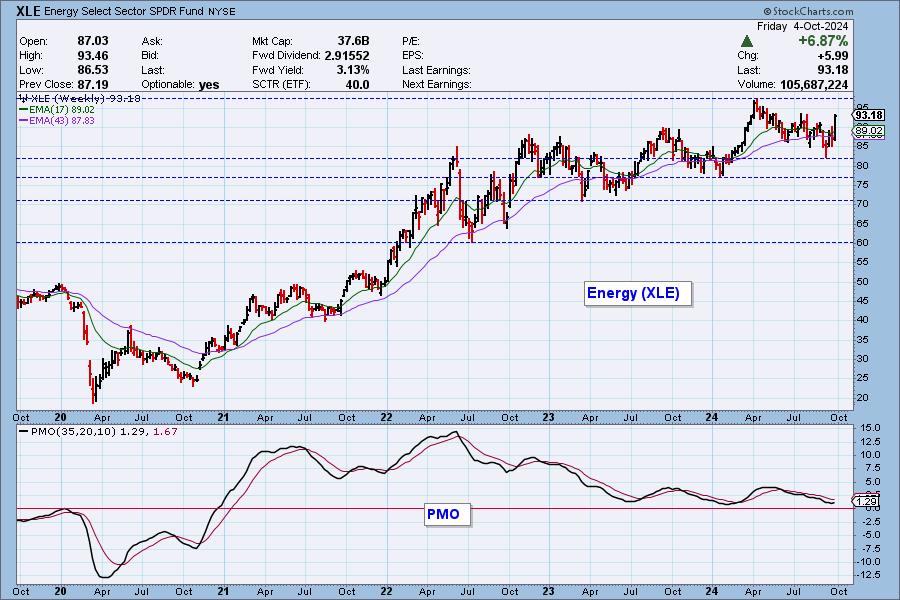Click the Bid: label

150,56
